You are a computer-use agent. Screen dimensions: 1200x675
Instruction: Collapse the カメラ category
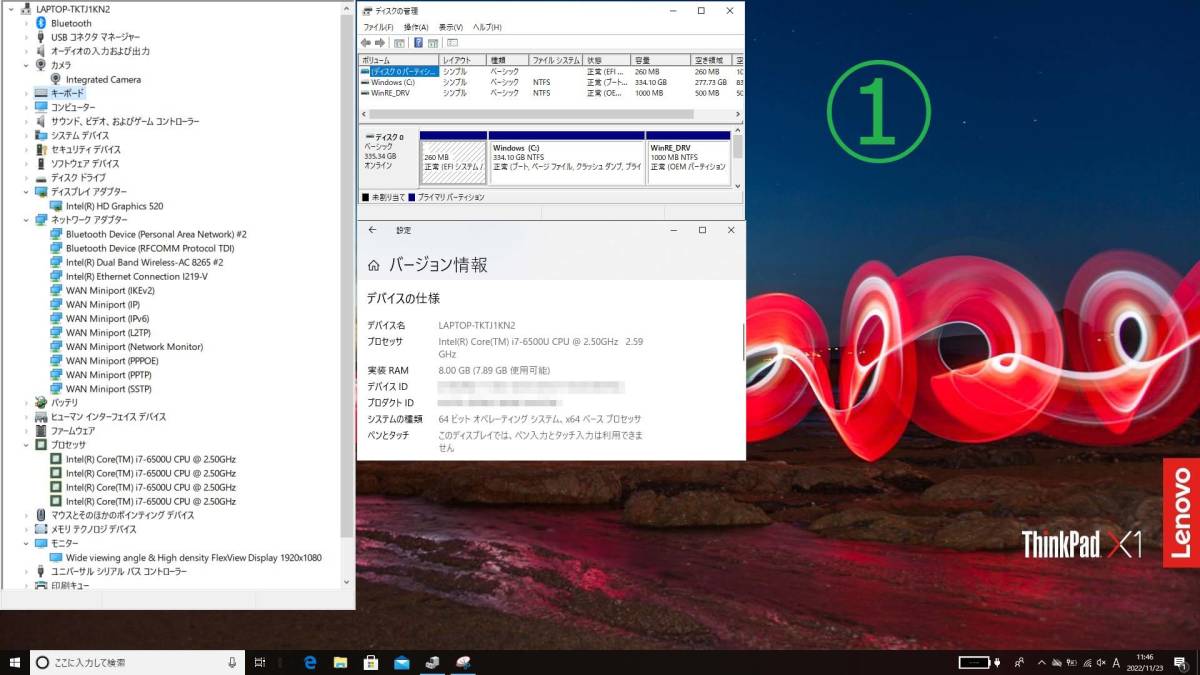pos(26,65)
